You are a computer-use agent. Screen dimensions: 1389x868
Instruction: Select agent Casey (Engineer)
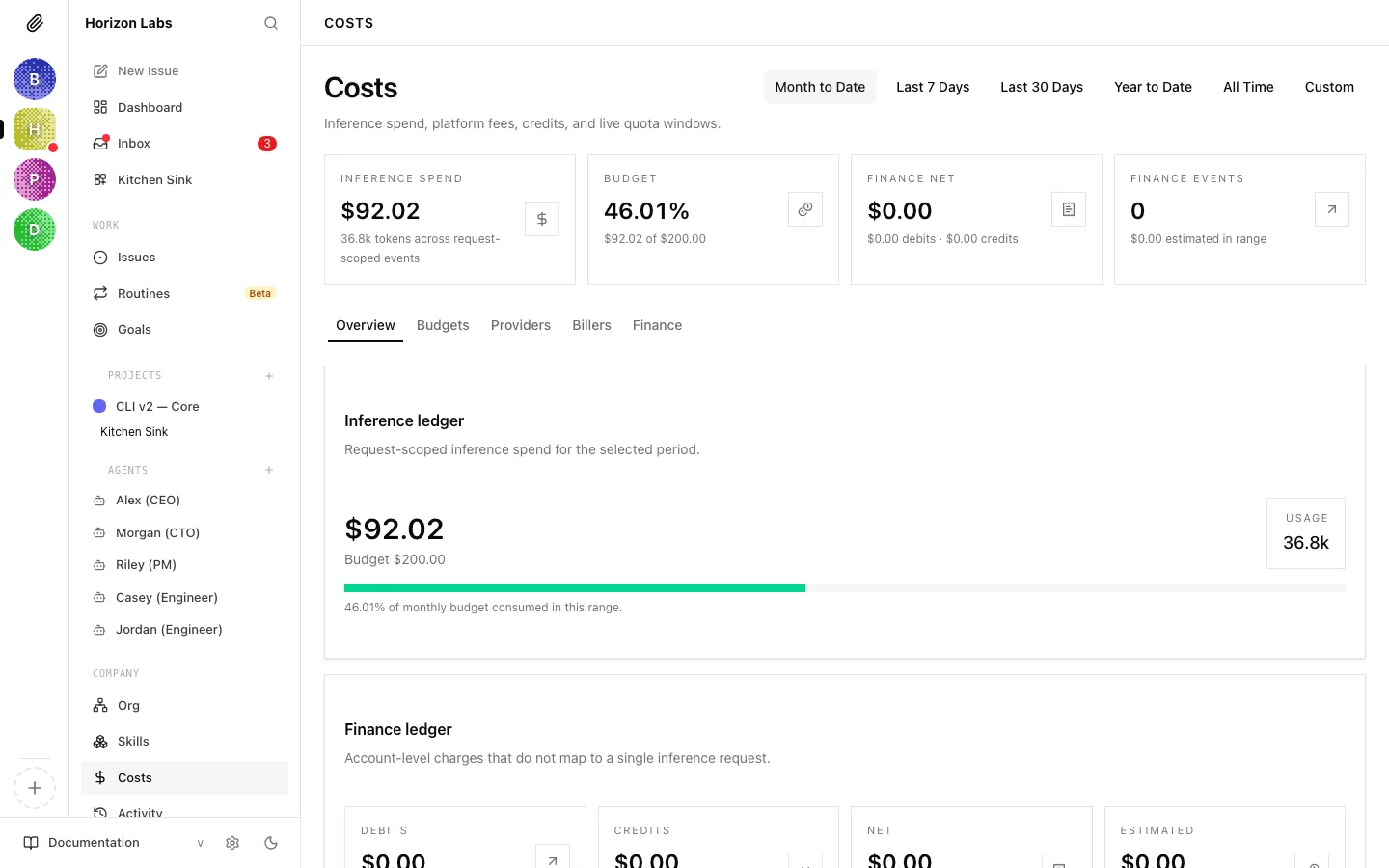point(185,597)
